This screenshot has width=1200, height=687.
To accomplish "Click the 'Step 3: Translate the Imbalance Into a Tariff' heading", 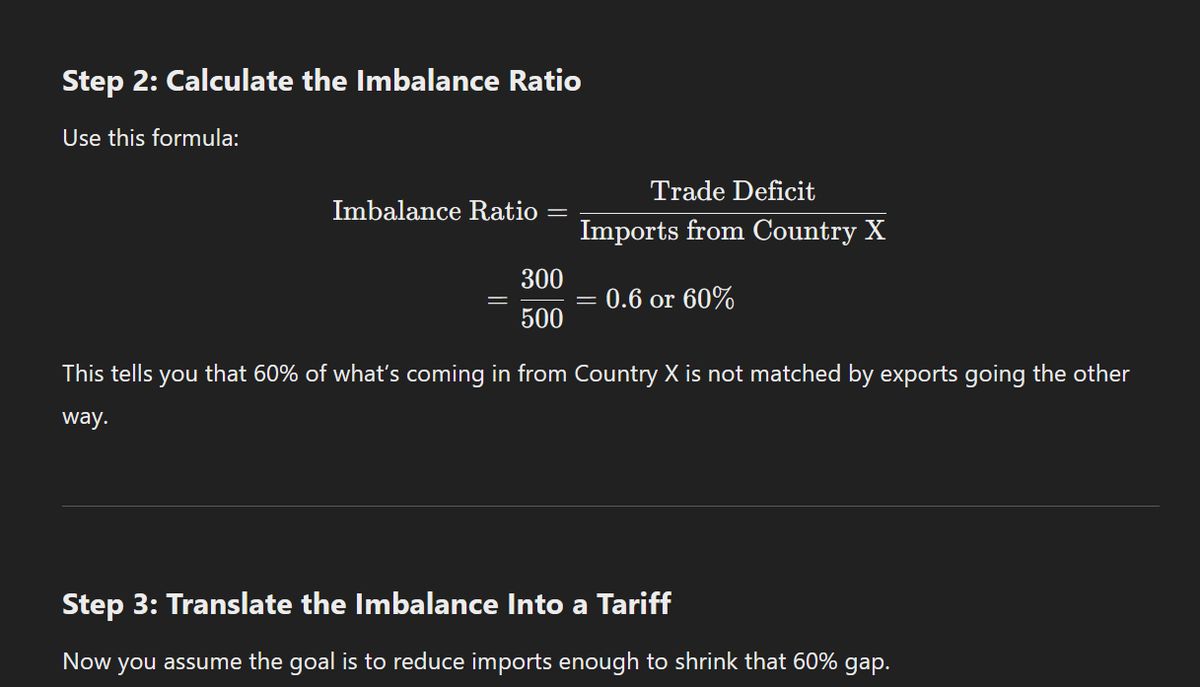I will (x=367, y=604).
